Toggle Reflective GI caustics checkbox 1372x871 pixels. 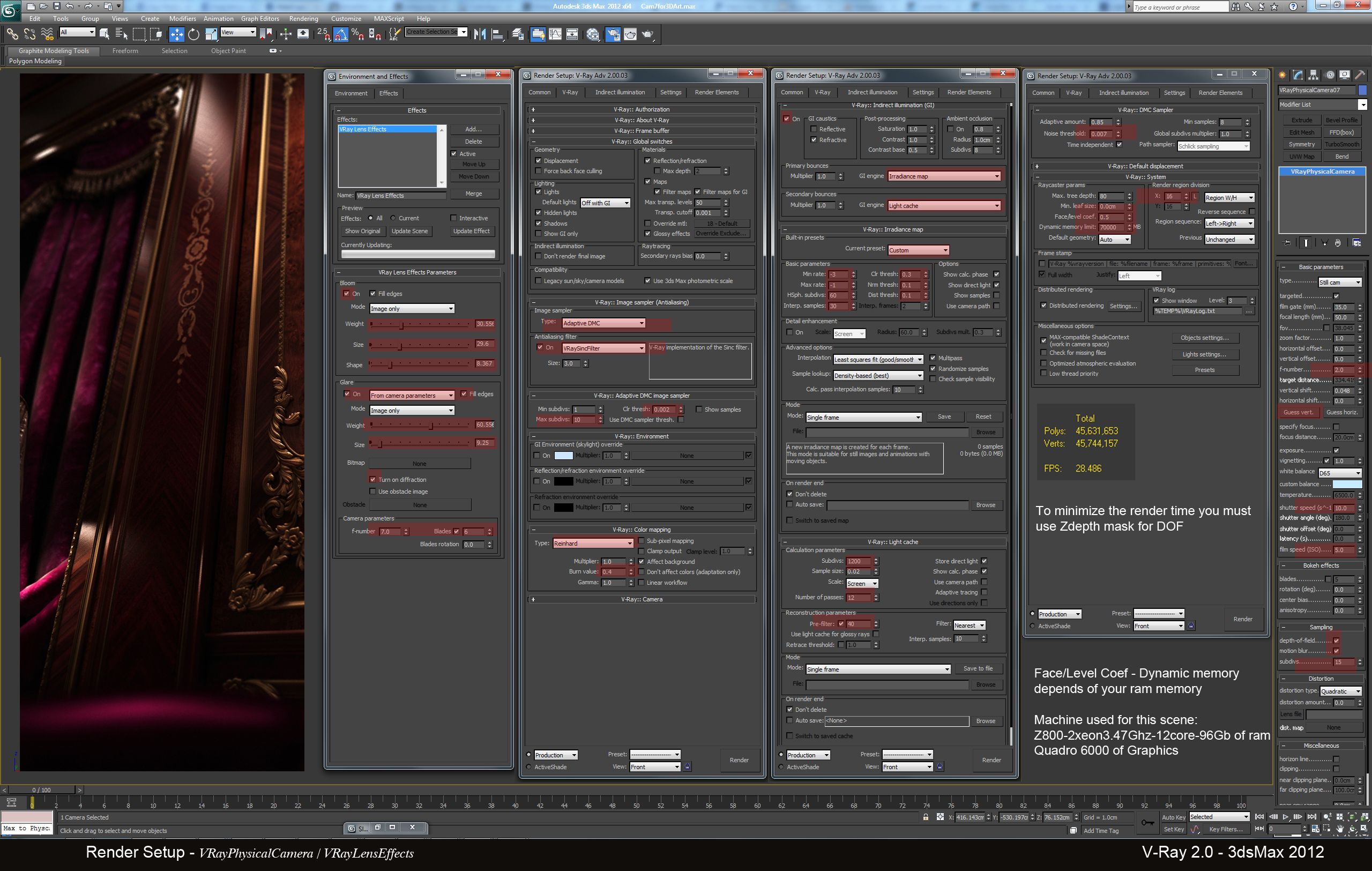[x=814, y=129]
